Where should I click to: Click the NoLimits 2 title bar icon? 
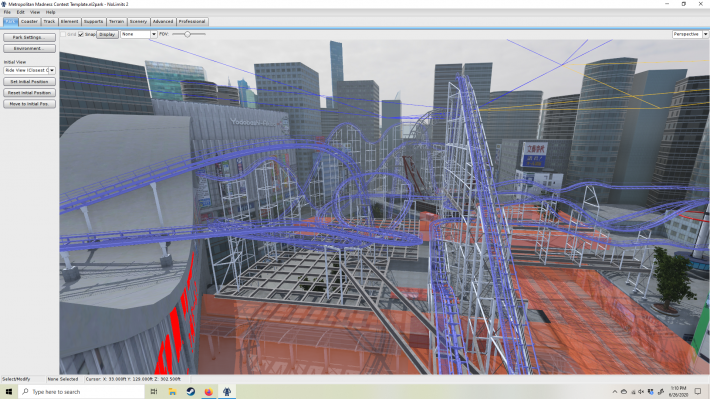(4, 4)
